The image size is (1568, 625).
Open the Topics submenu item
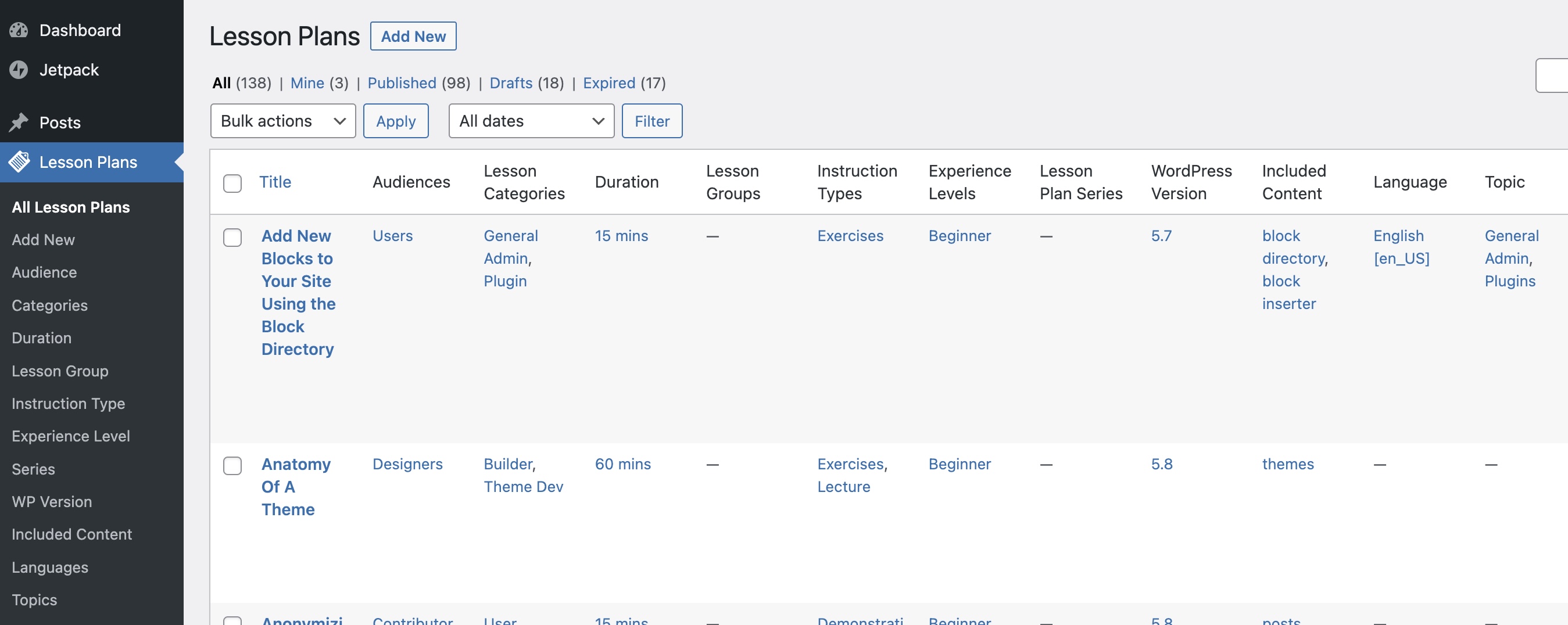coord(35,599)
